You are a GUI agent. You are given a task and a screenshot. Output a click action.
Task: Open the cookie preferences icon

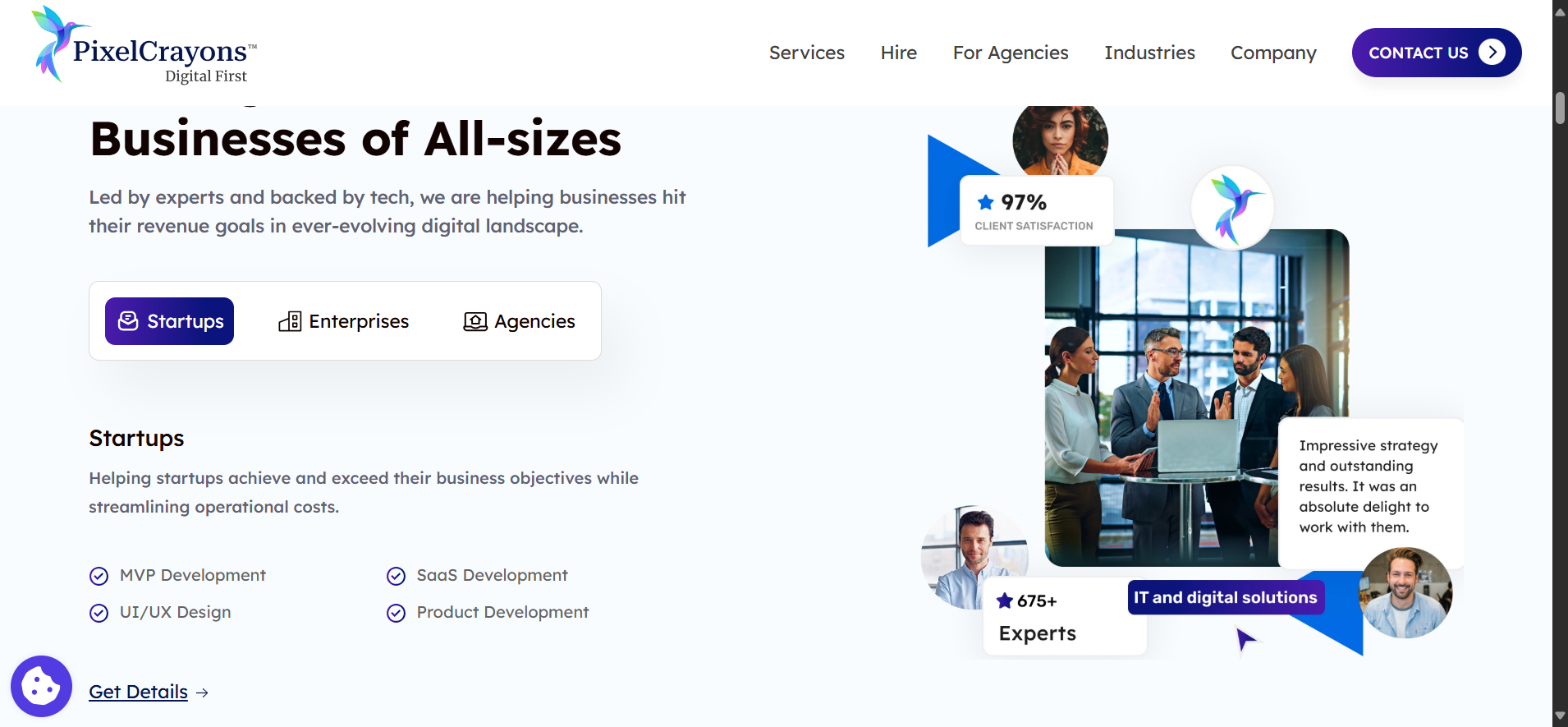point(41,686)
